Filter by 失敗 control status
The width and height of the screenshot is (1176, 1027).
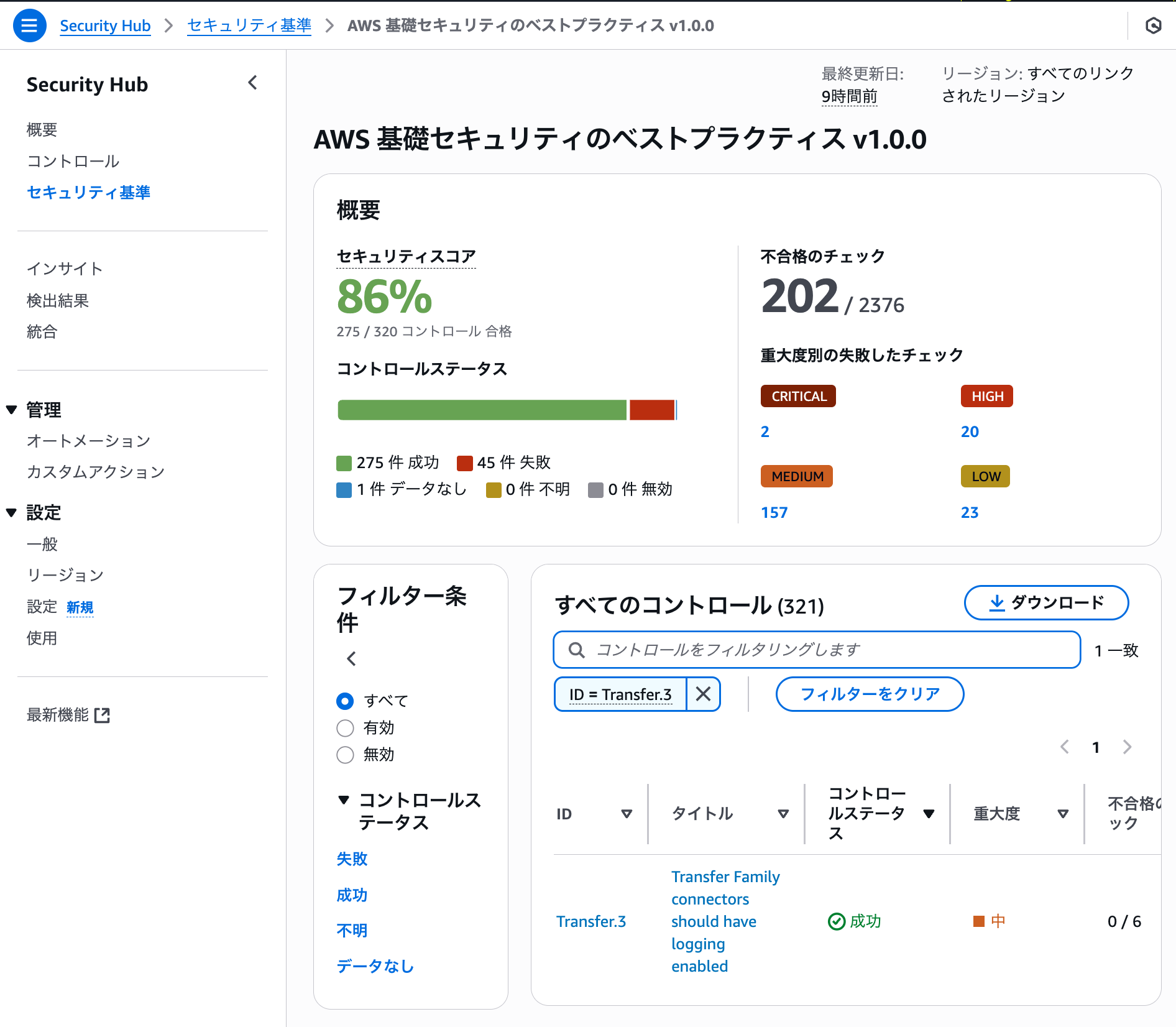click(x=352, y=859)
